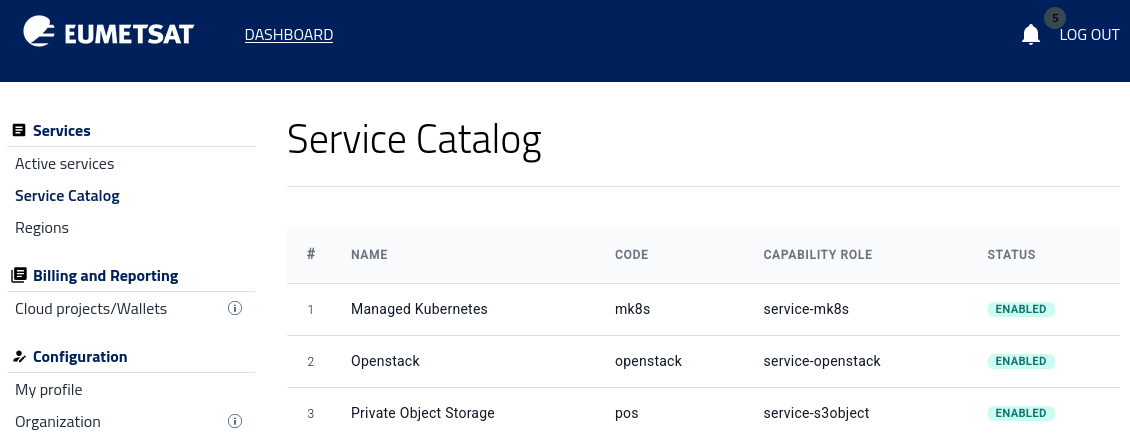Click the CODE column header

pyautogui.click(x=631, y=254)
